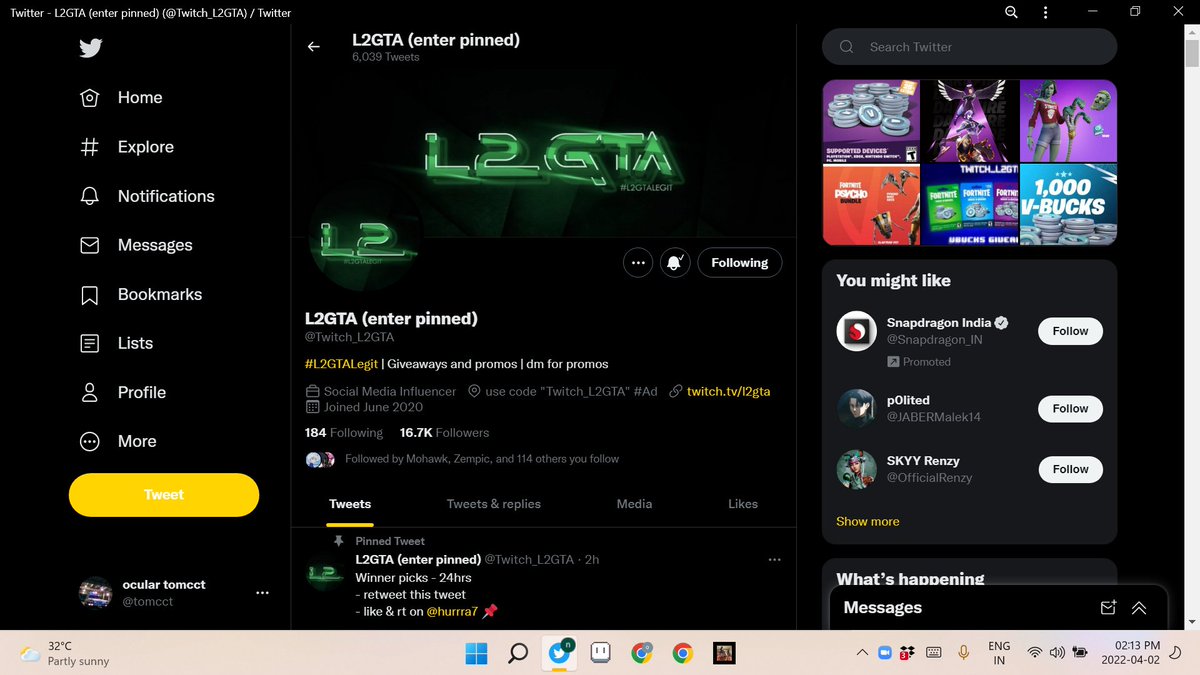Click the game app taskbar icon

tap(724, 654)
